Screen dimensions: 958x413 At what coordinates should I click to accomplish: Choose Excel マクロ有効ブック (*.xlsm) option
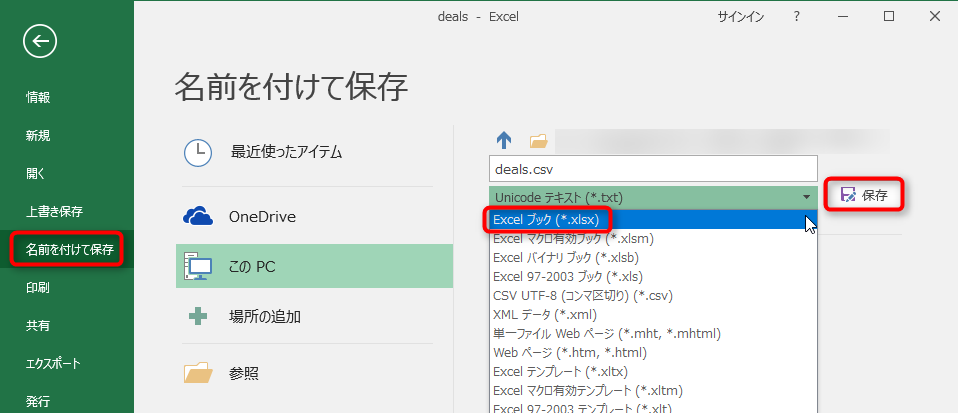653,238
